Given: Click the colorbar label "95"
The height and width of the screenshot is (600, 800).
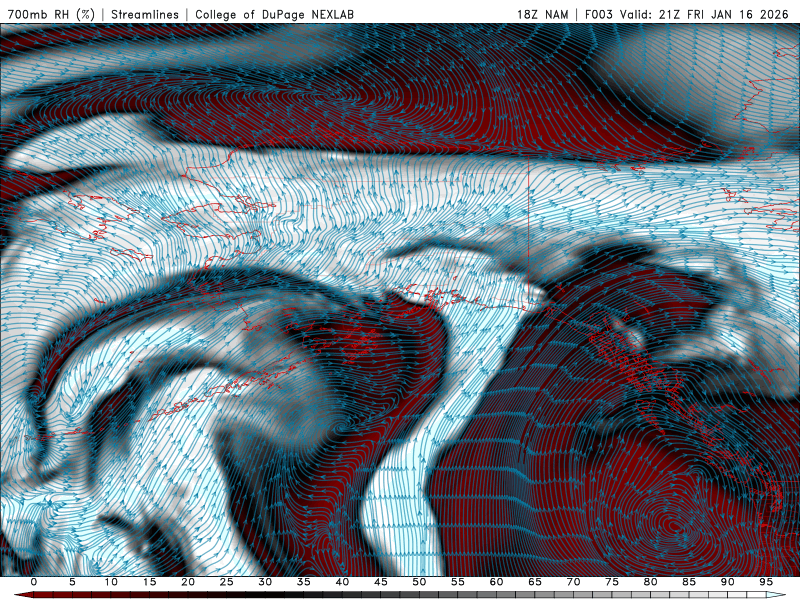Looking at the screenshot, I should (x=766, y=582).
